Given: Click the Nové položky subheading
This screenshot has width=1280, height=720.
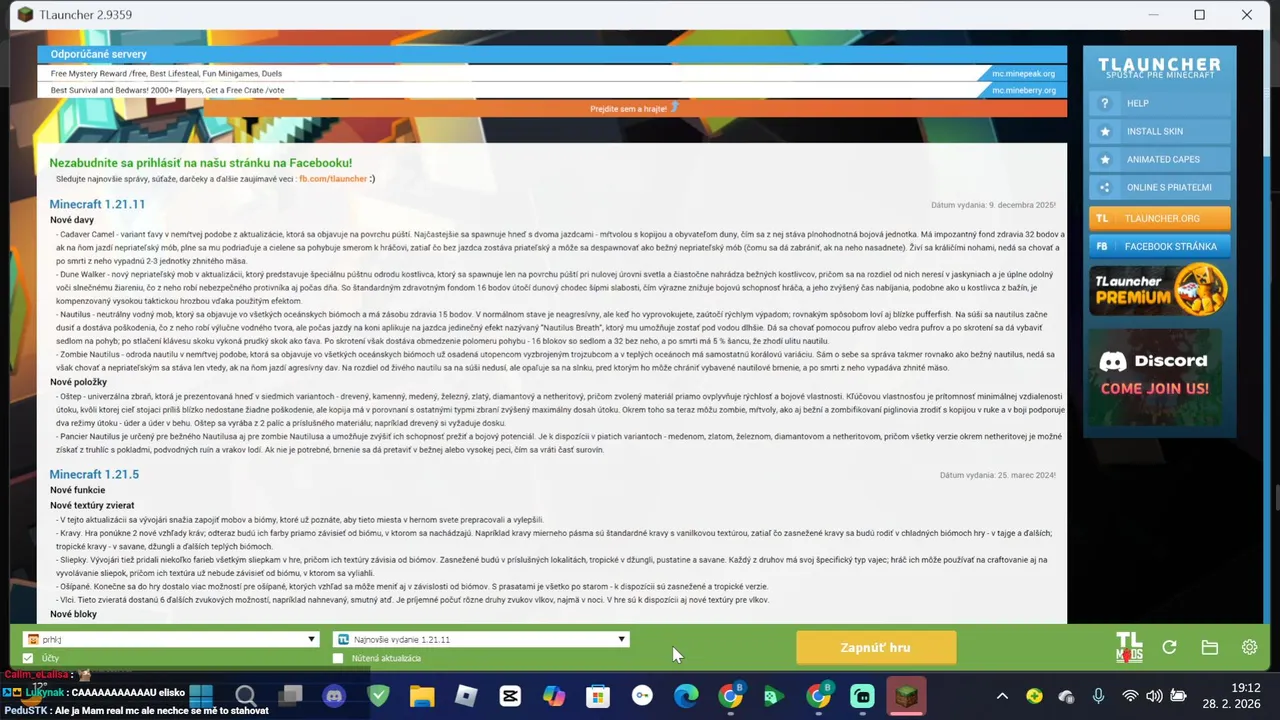Looking at the screenshot, I should [x=78, y=382].
